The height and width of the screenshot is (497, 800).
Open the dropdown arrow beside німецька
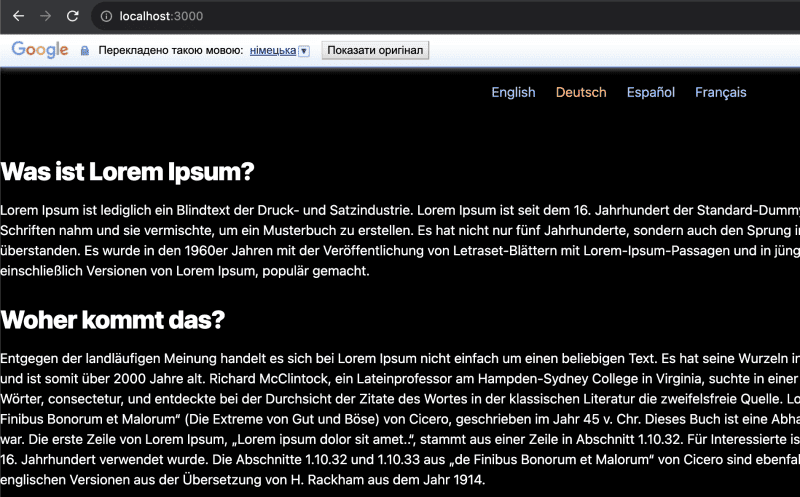[304, 51]
